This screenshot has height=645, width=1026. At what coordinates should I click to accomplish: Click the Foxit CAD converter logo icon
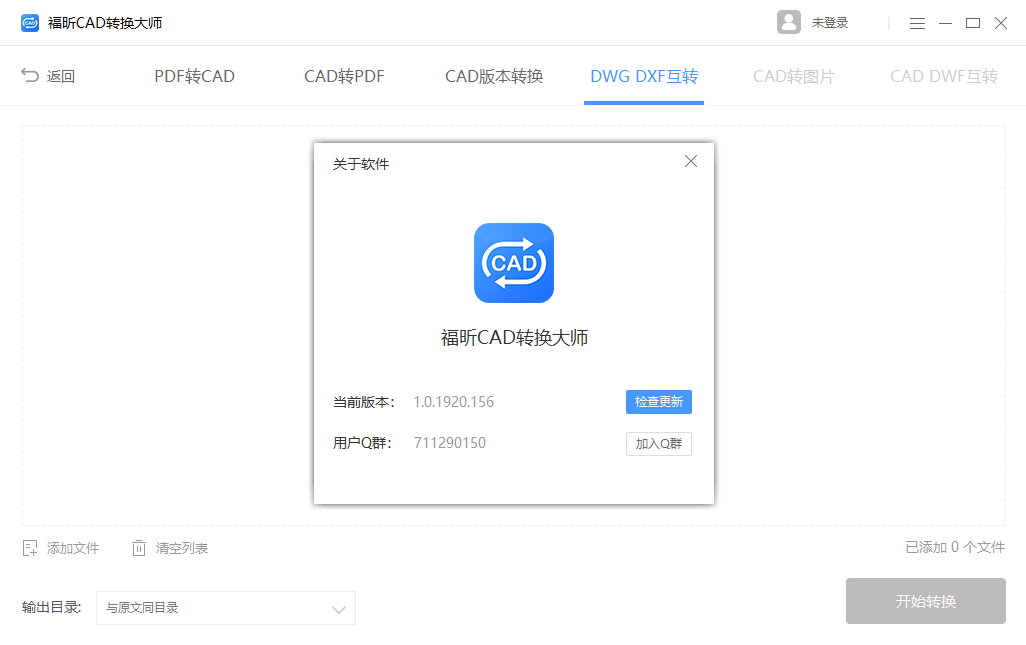29,22
